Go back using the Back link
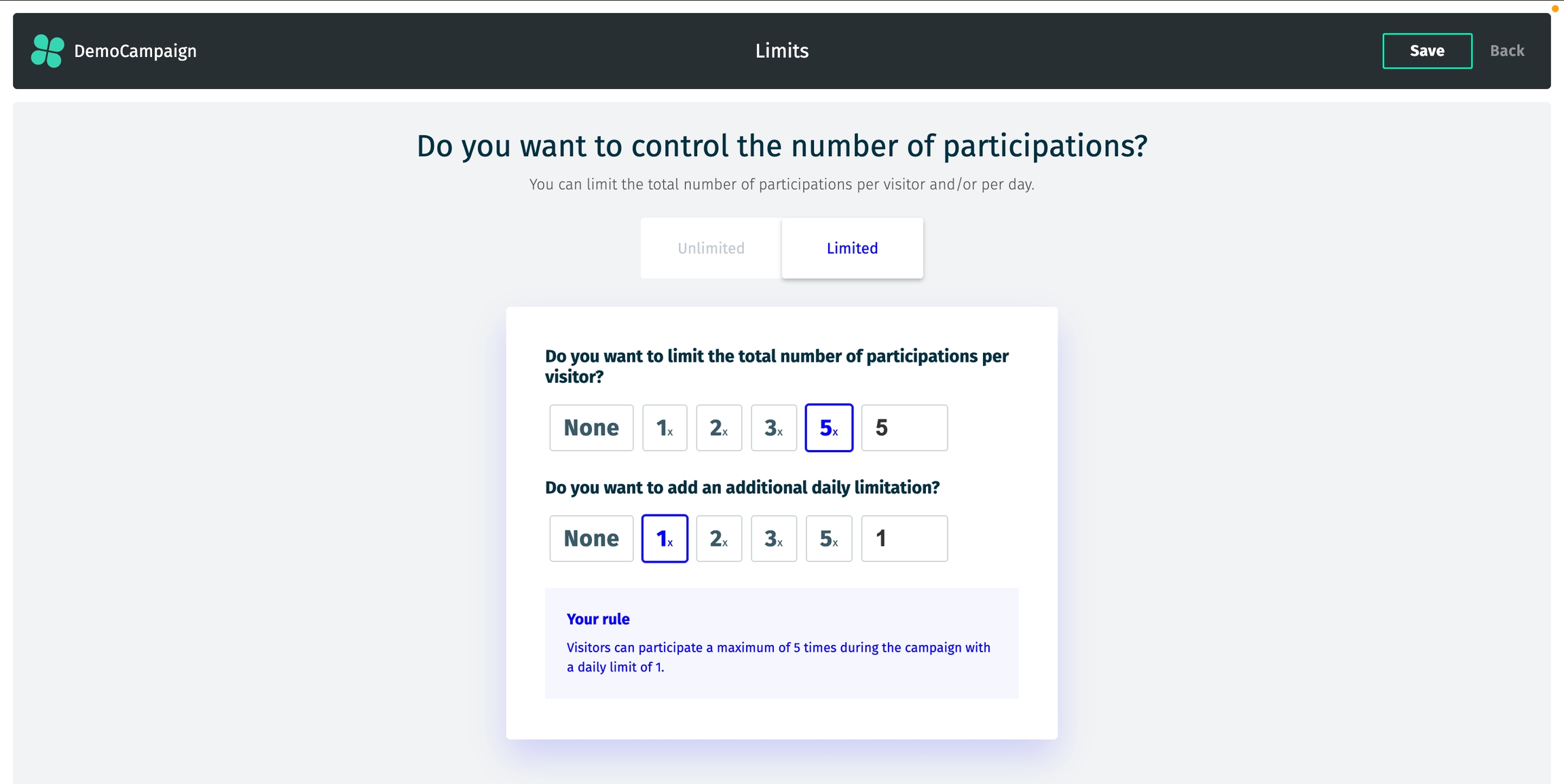1564x784 pixels. [x=1506, y=51]
